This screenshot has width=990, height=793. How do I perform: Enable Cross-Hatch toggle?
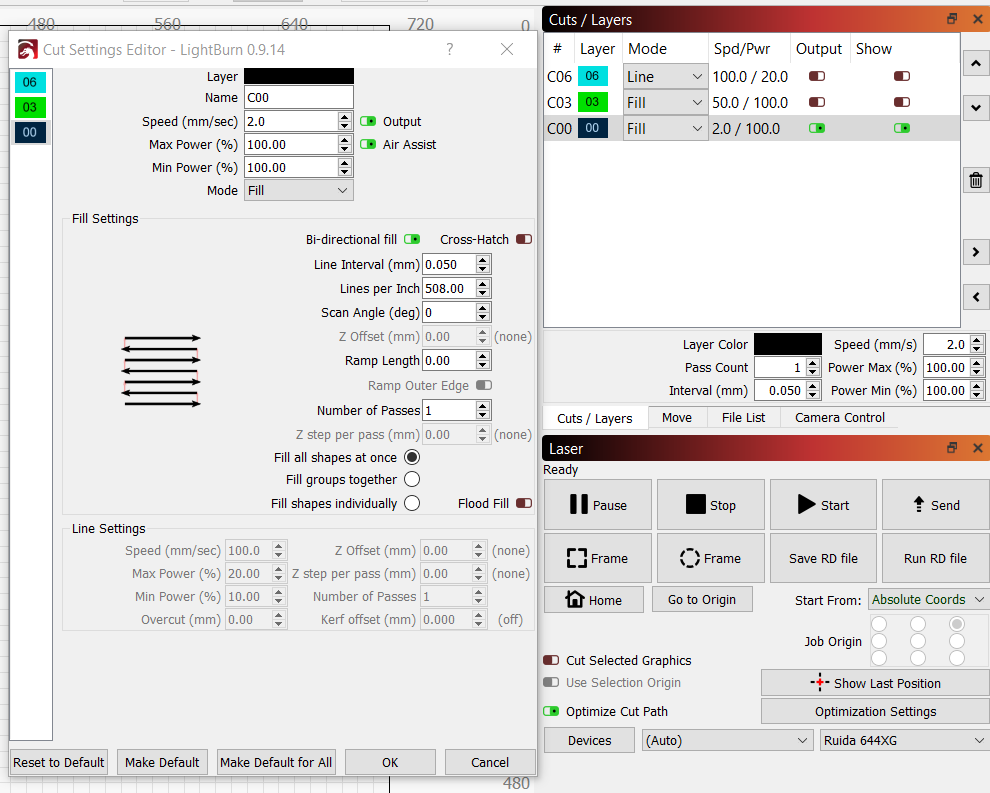[523, 239]
